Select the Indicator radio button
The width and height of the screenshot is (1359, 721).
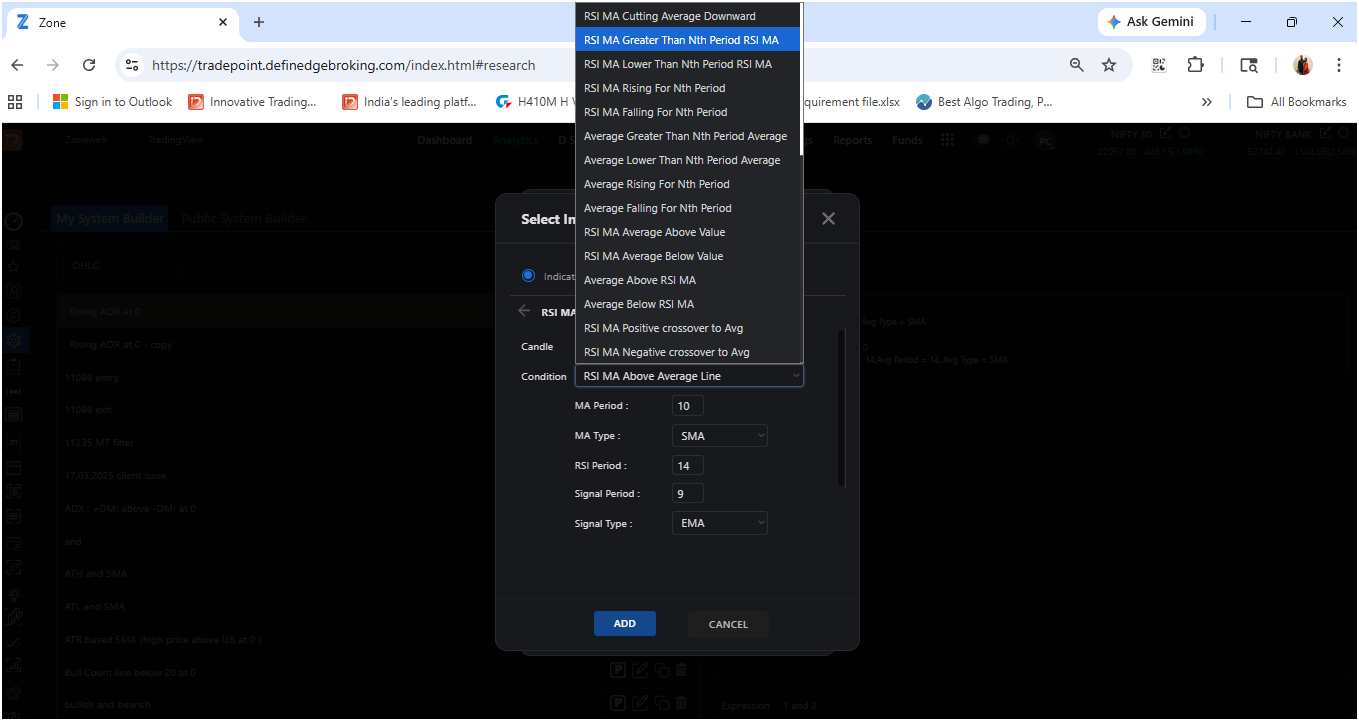(528, 276)
